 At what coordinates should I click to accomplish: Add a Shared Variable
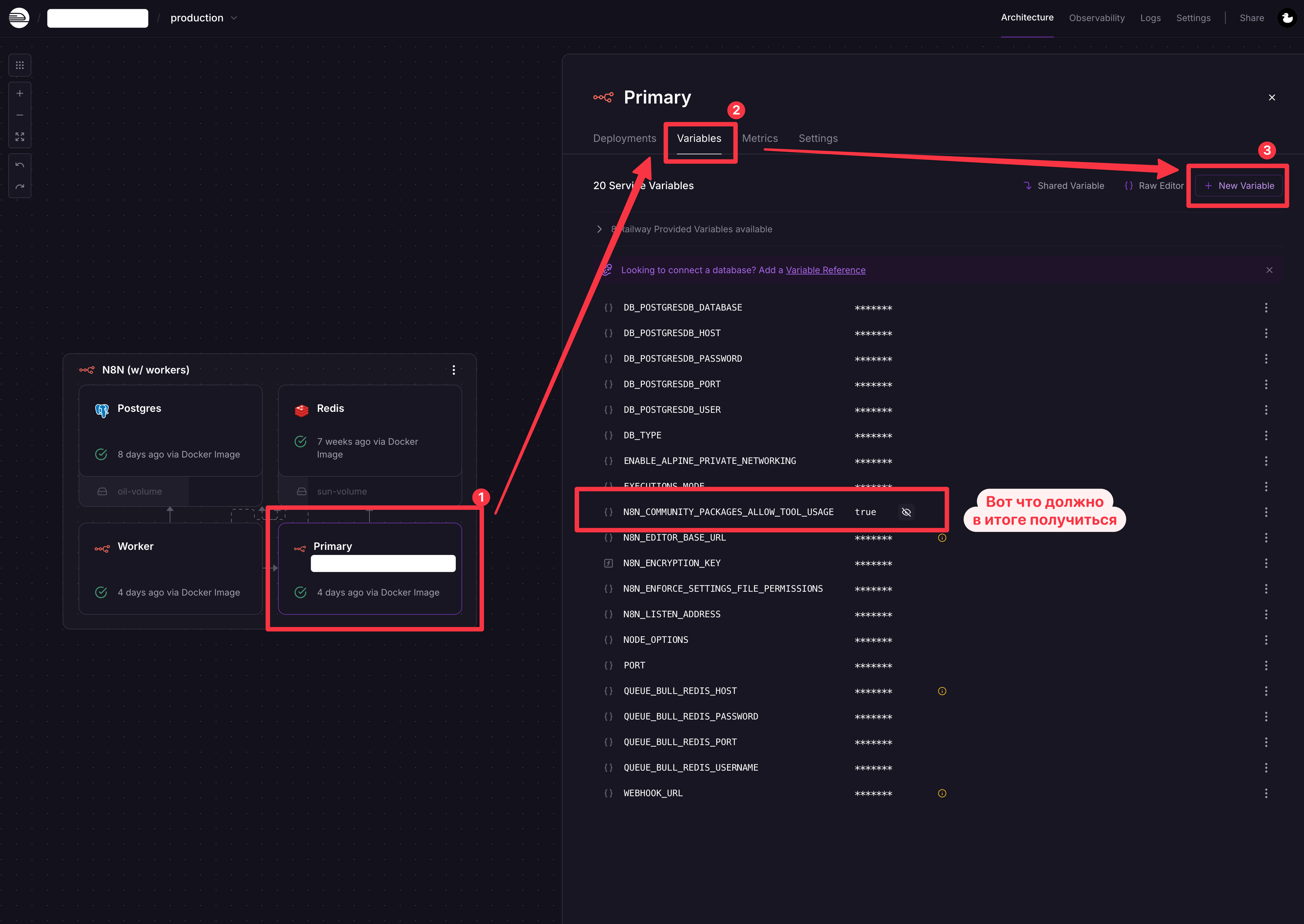[1063, 186]
